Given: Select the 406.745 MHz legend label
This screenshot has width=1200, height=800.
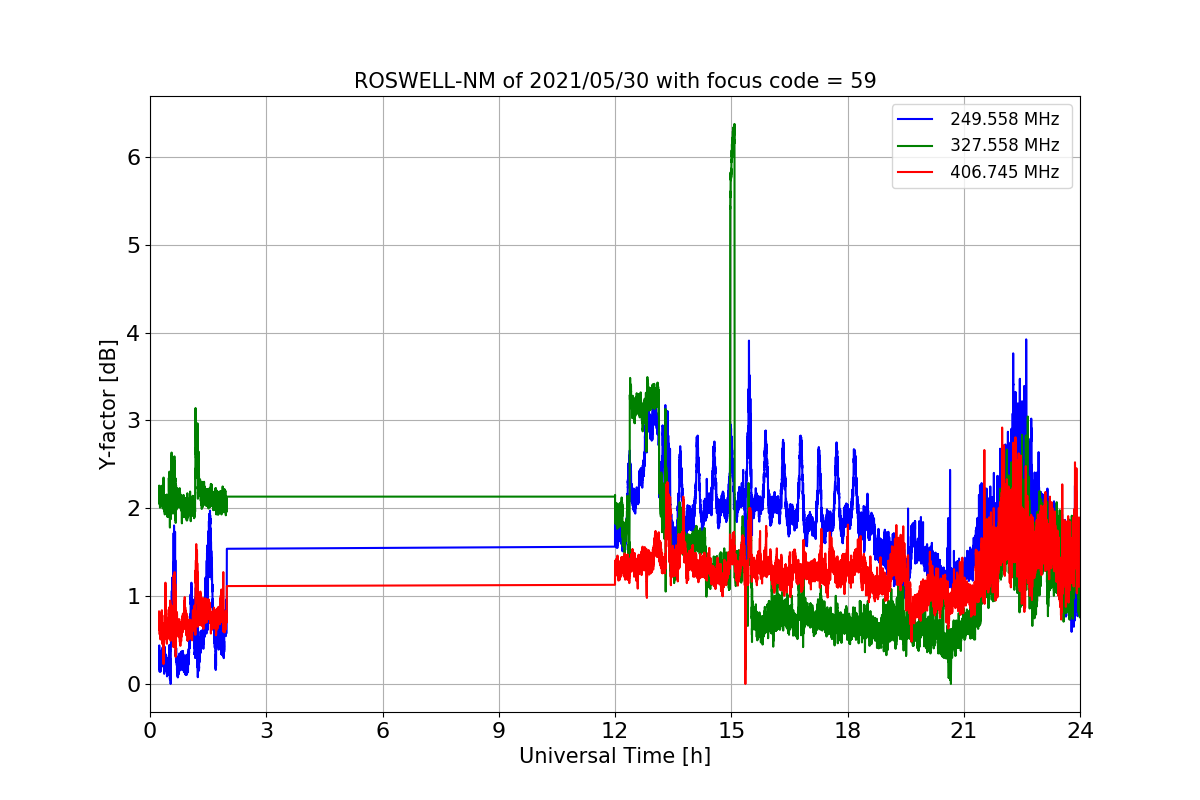Looking at the screenshot, I should tap(1004, 172).
